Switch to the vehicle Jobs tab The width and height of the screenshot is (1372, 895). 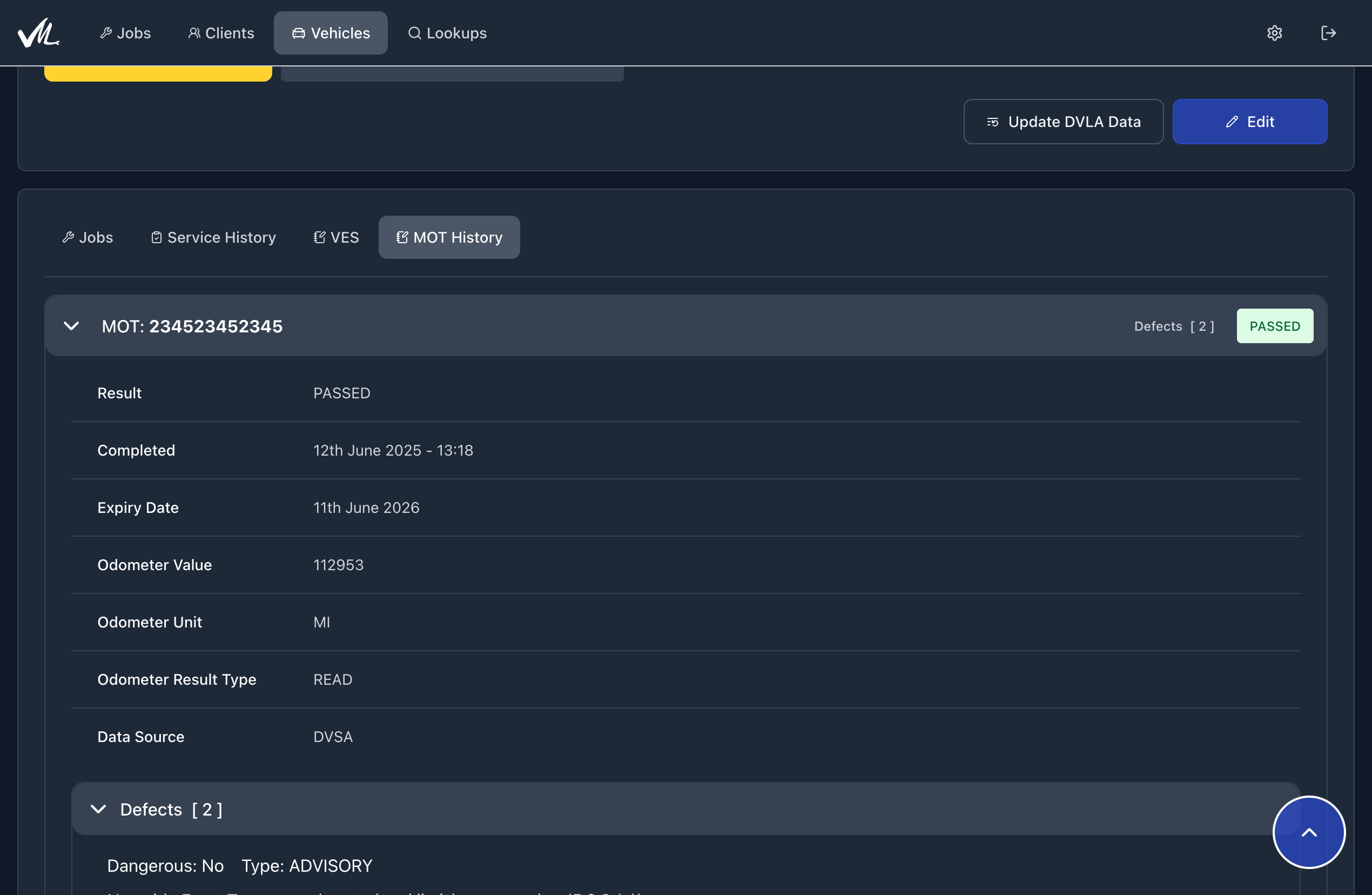click(88, 238)
